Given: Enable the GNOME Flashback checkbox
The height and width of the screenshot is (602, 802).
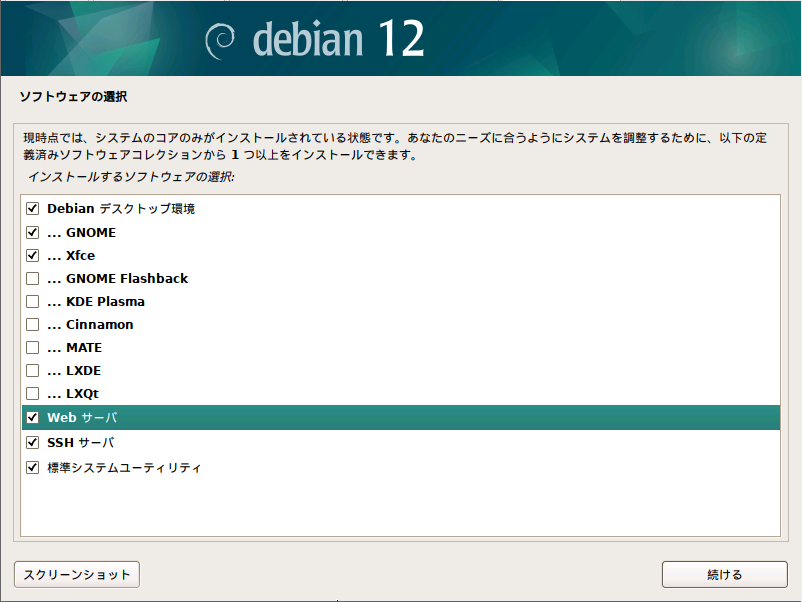Looking at the screenshot, I should click(x=33, y=278).
